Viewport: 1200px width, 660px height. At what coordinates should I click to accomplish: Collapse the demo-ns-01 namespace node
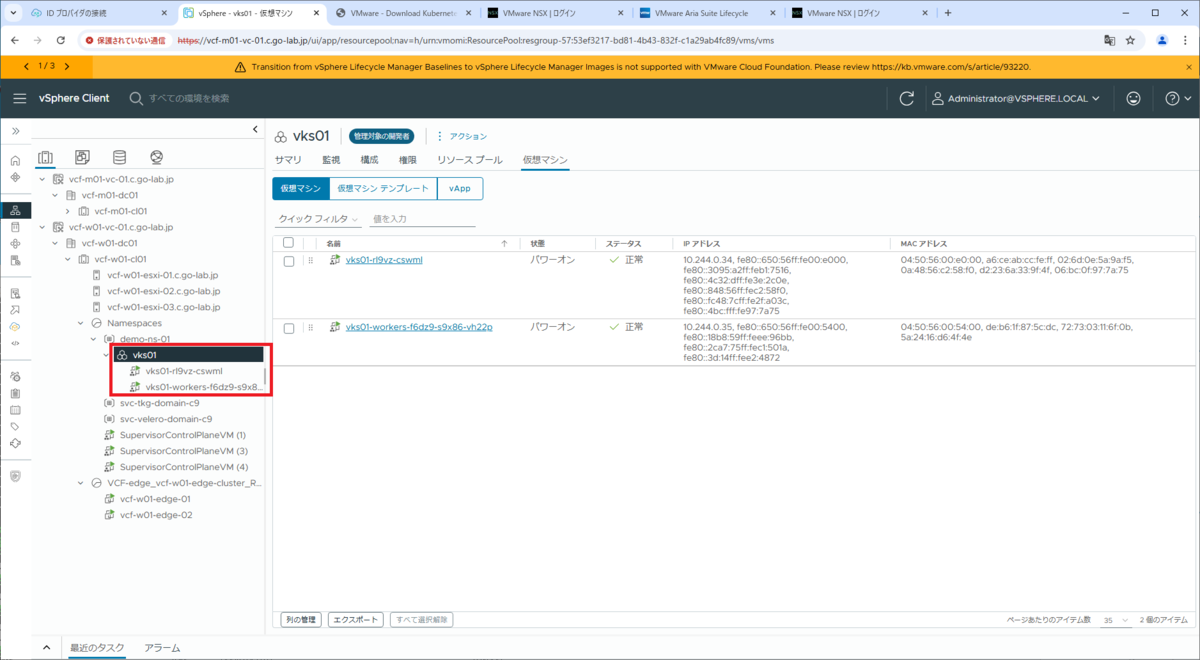(x=94, y=339)
